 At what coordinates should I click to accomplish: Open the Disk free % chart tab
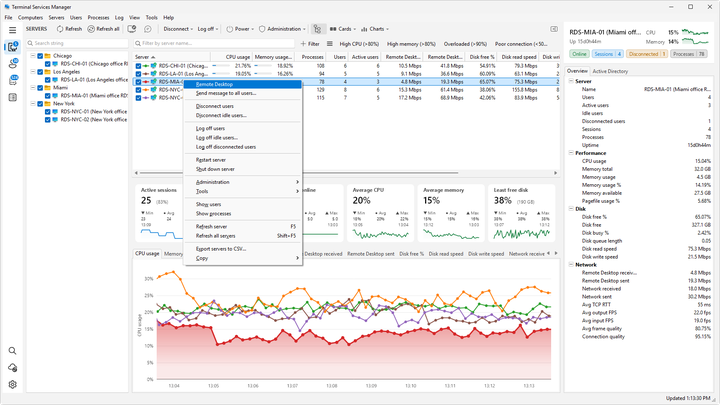pyautogui.click(x=411, y=254)
